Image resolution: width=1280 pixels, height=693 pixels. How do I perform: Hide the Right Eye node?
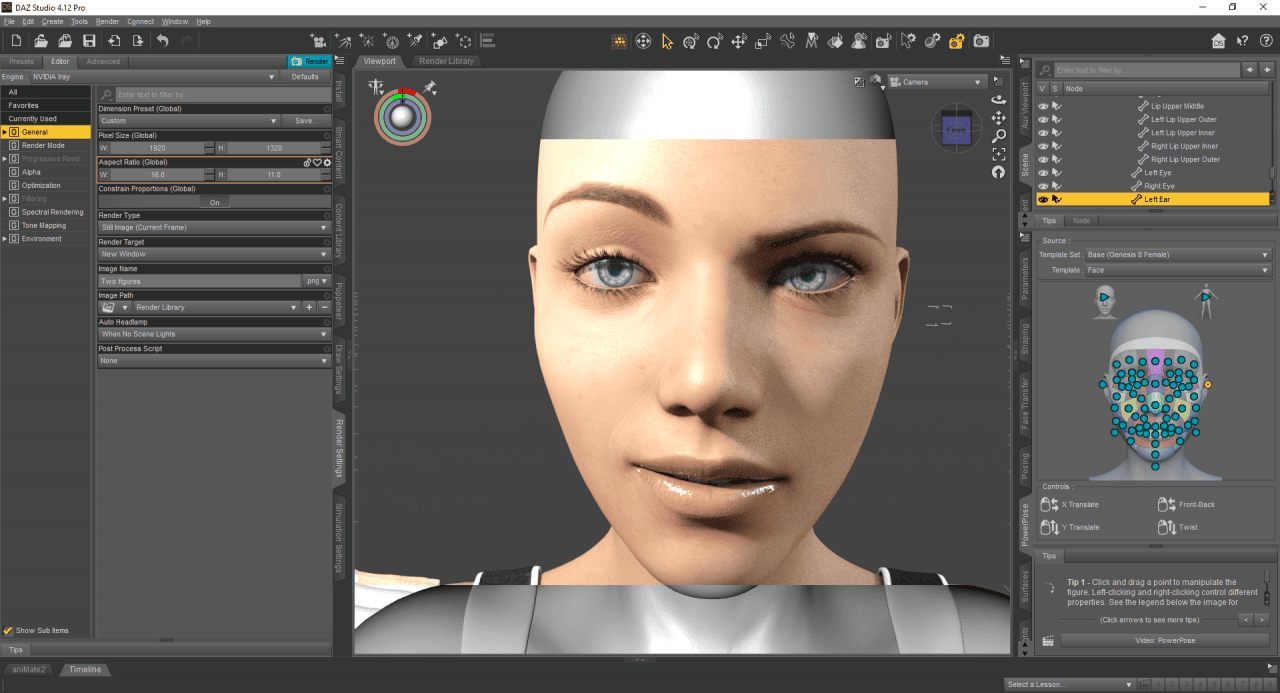[1043, 185]
